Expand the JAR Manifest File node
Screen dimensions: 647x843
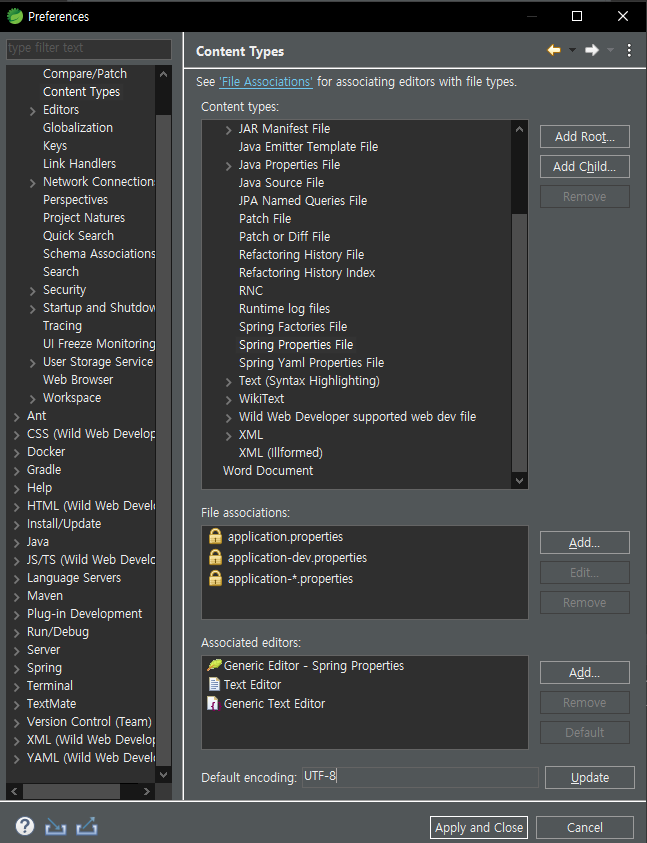[229, 130]
